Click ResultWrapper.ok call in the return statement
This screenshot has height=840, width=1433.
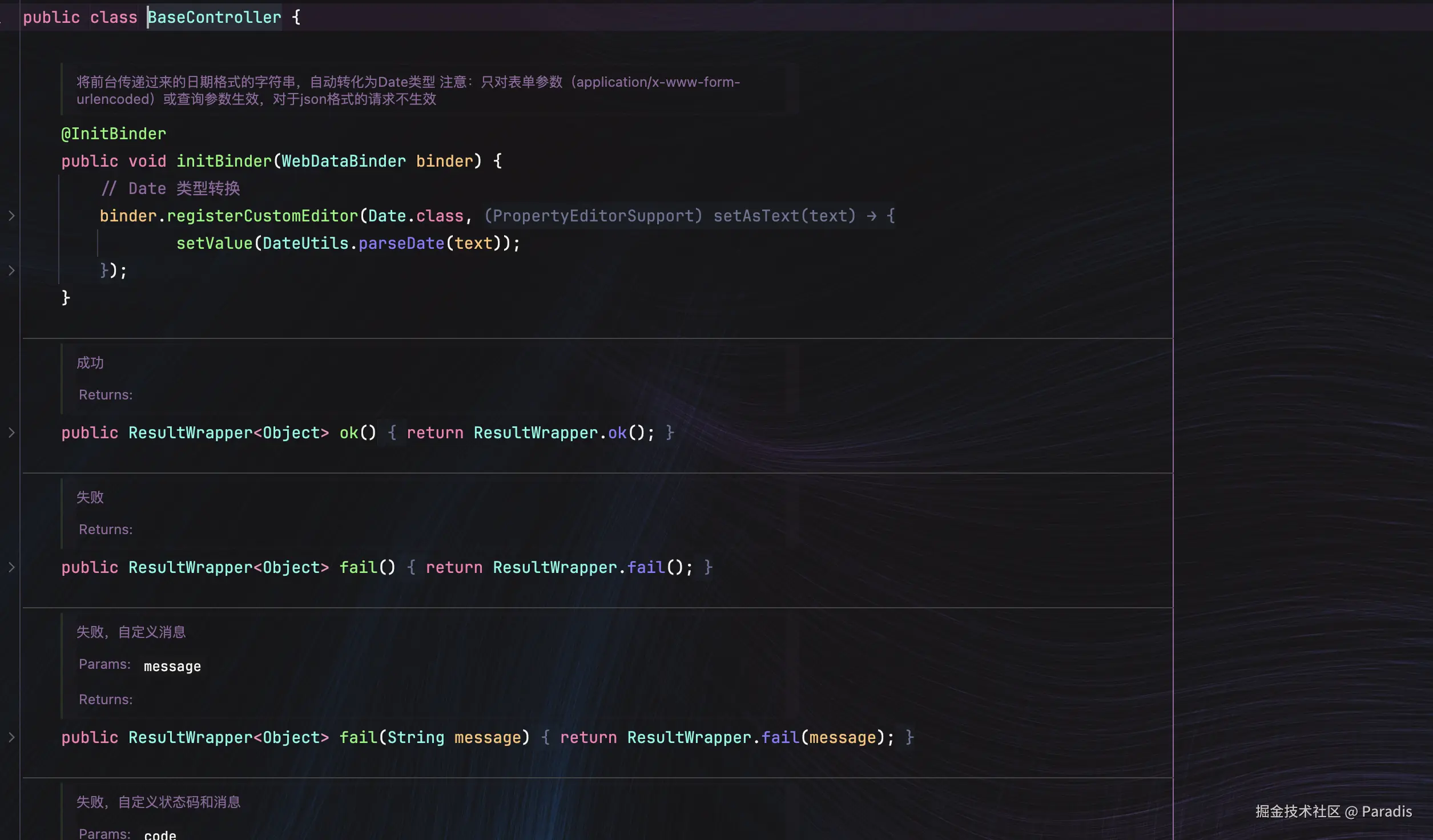click(x=617, y=433)
